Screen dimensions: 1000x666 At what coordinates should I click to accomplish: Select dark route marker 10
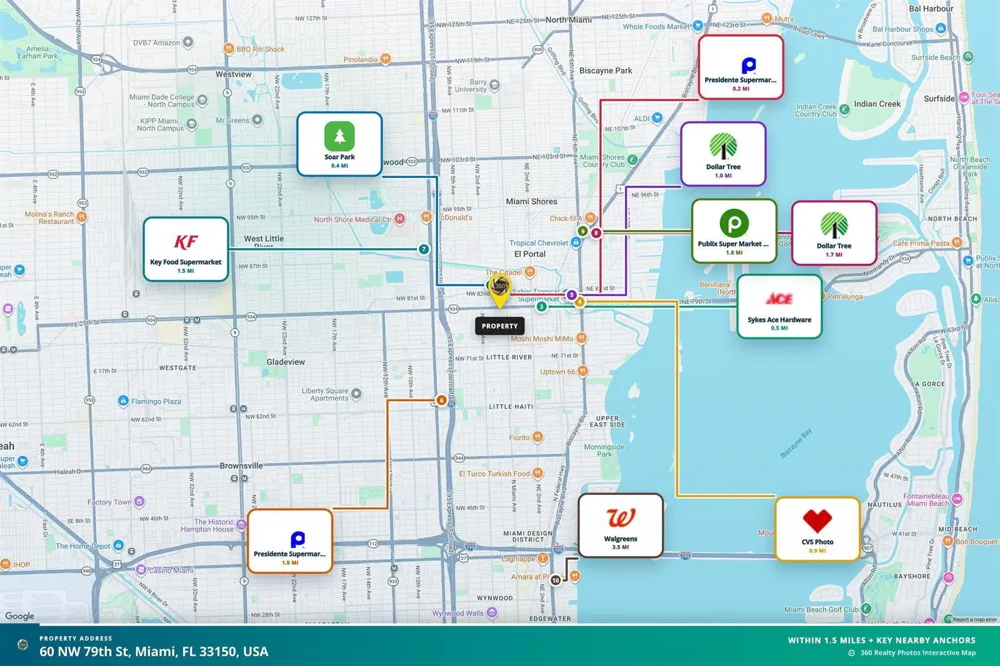(555, 580)
